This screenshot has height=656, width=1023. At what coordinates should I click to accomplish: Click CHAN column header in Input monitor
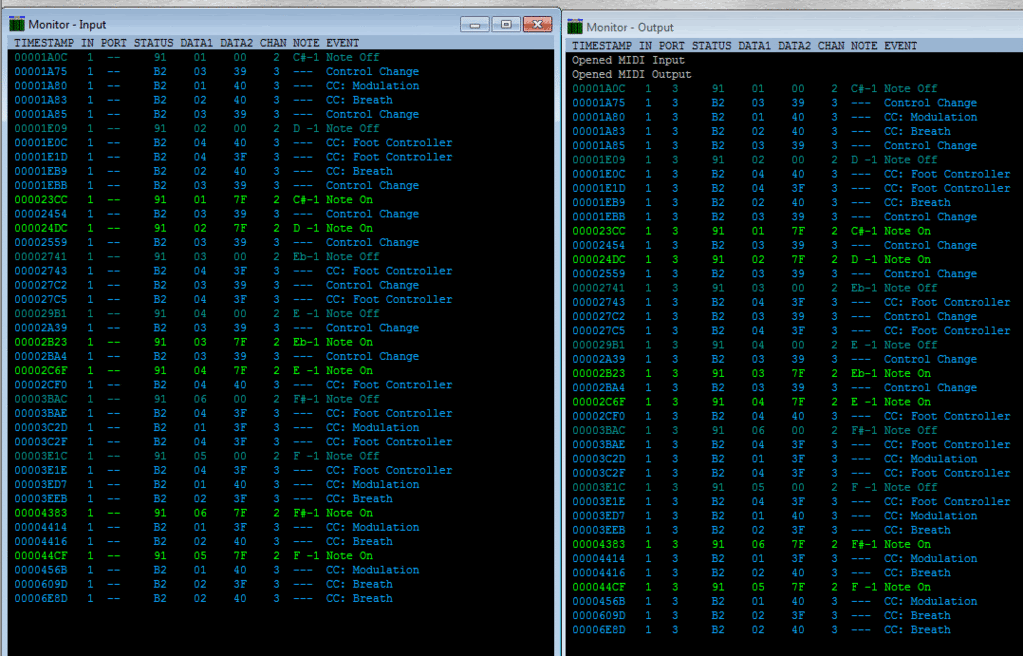point(273,43)
